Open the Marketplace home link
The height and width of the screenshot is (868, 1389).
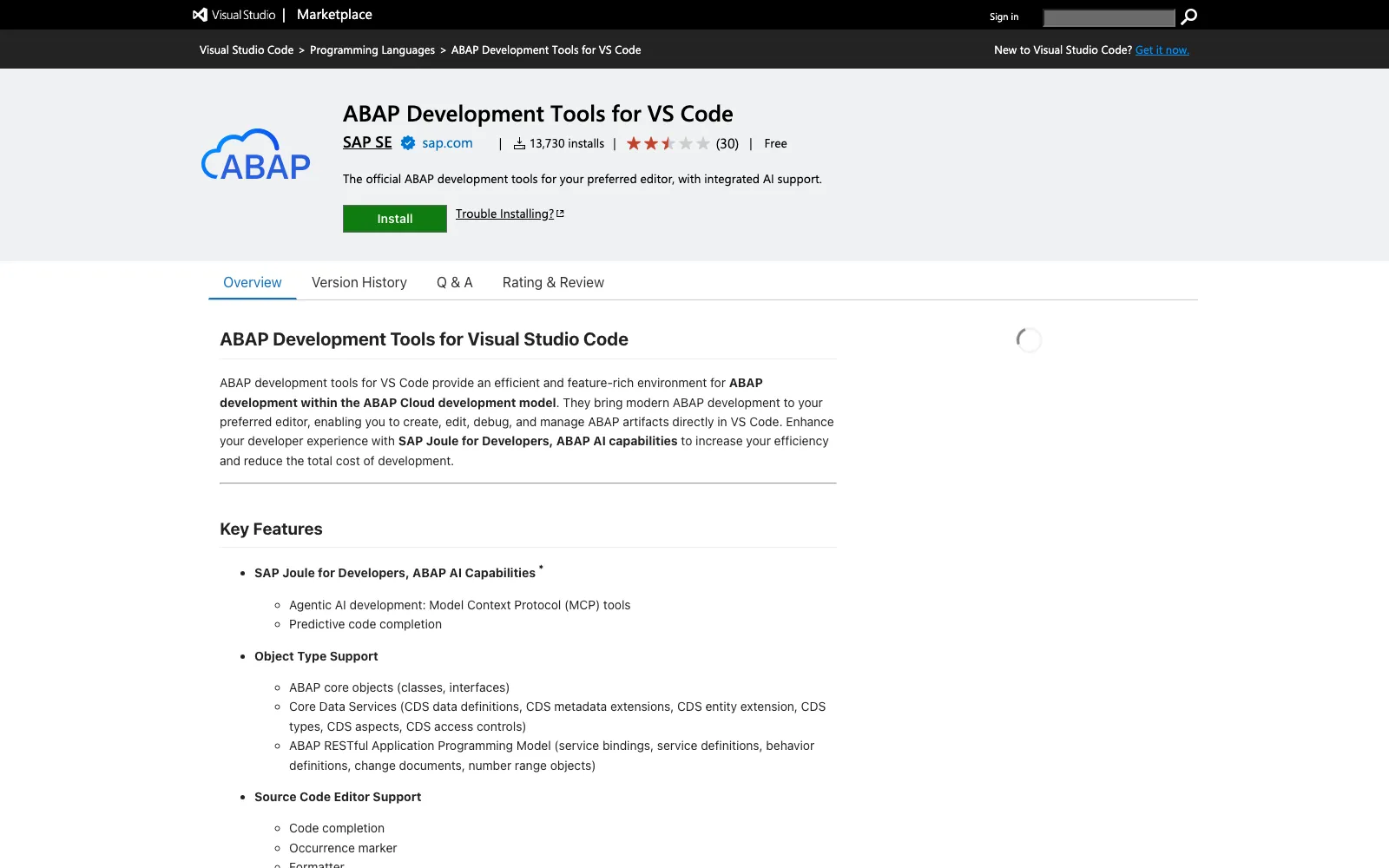tap(334, 15)
